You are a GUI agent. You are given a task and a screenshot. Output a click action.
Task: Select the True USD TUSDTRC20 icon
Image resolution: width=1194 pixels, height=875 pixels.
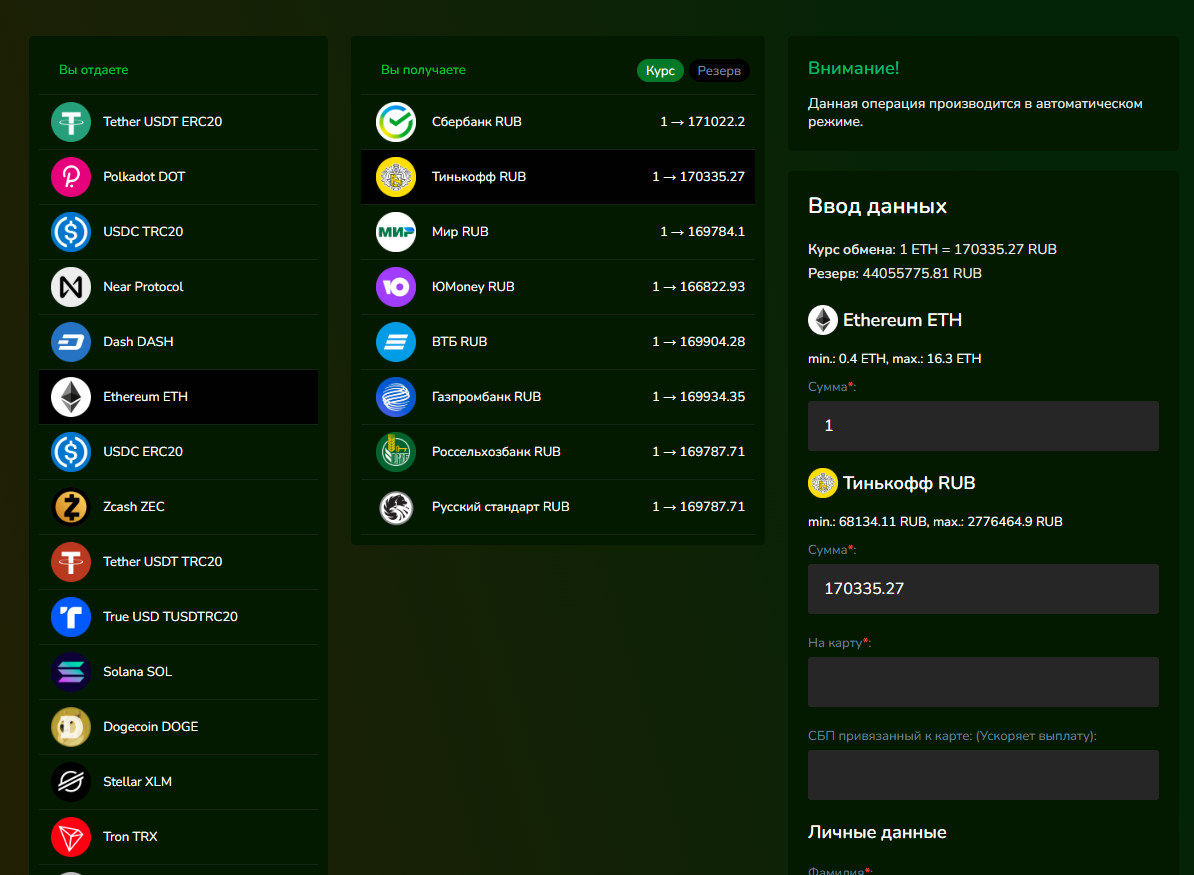pos(71,617)
